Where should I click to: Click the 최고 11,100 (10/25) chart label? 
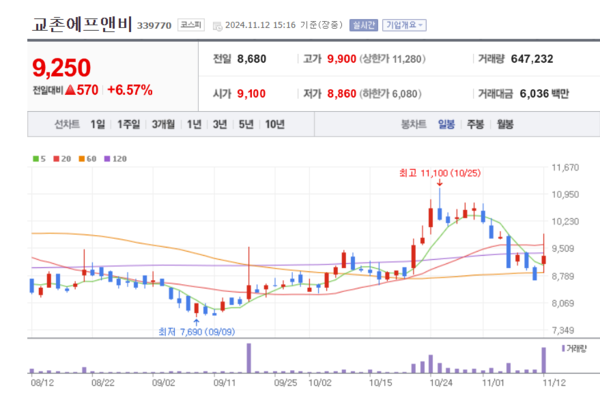click(440, 173)
